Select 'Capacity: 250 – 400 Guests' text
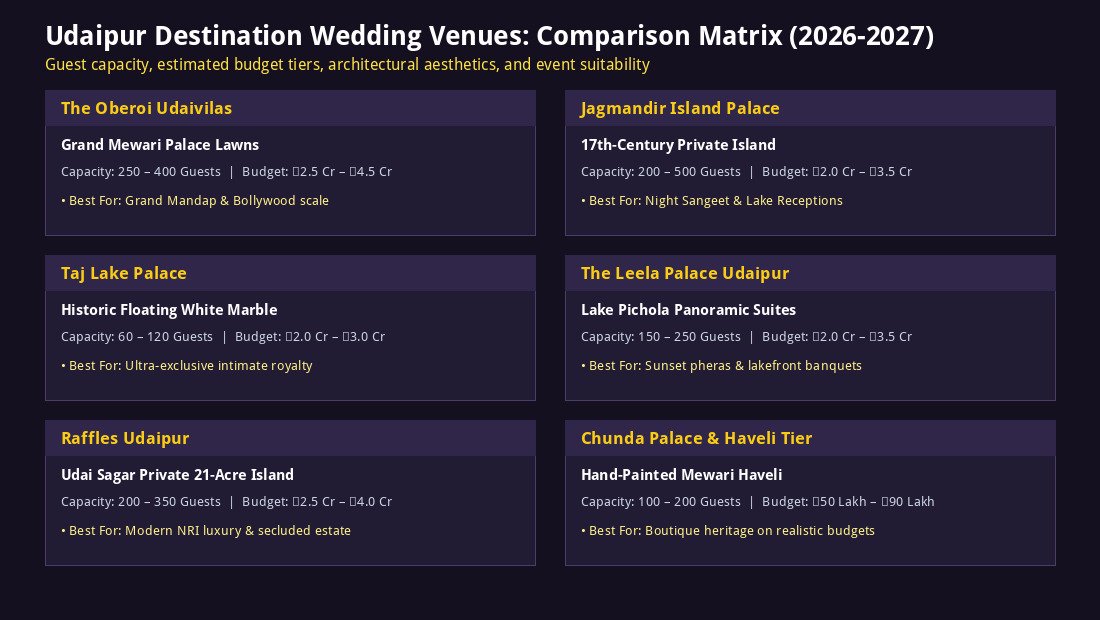This screenshot has height=620, width=1100. tap(141, 172)
